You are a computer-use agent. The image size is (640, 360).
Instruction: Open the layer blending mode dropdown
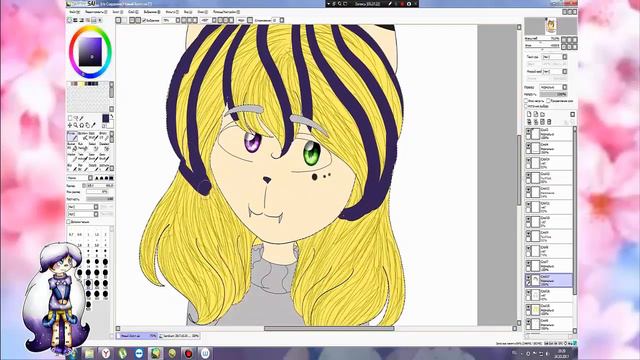point(564,87)
